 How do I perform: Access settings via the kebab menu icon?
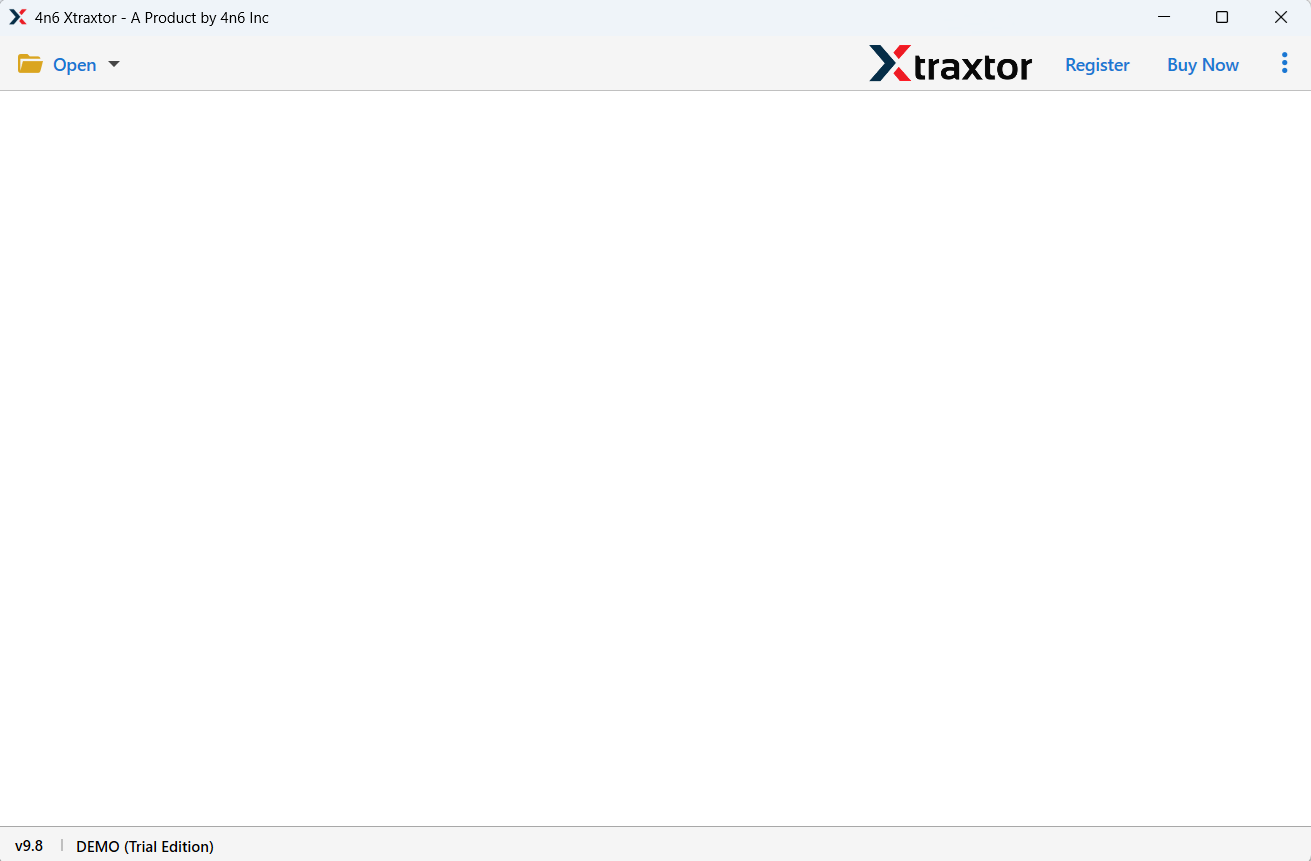1284,63
